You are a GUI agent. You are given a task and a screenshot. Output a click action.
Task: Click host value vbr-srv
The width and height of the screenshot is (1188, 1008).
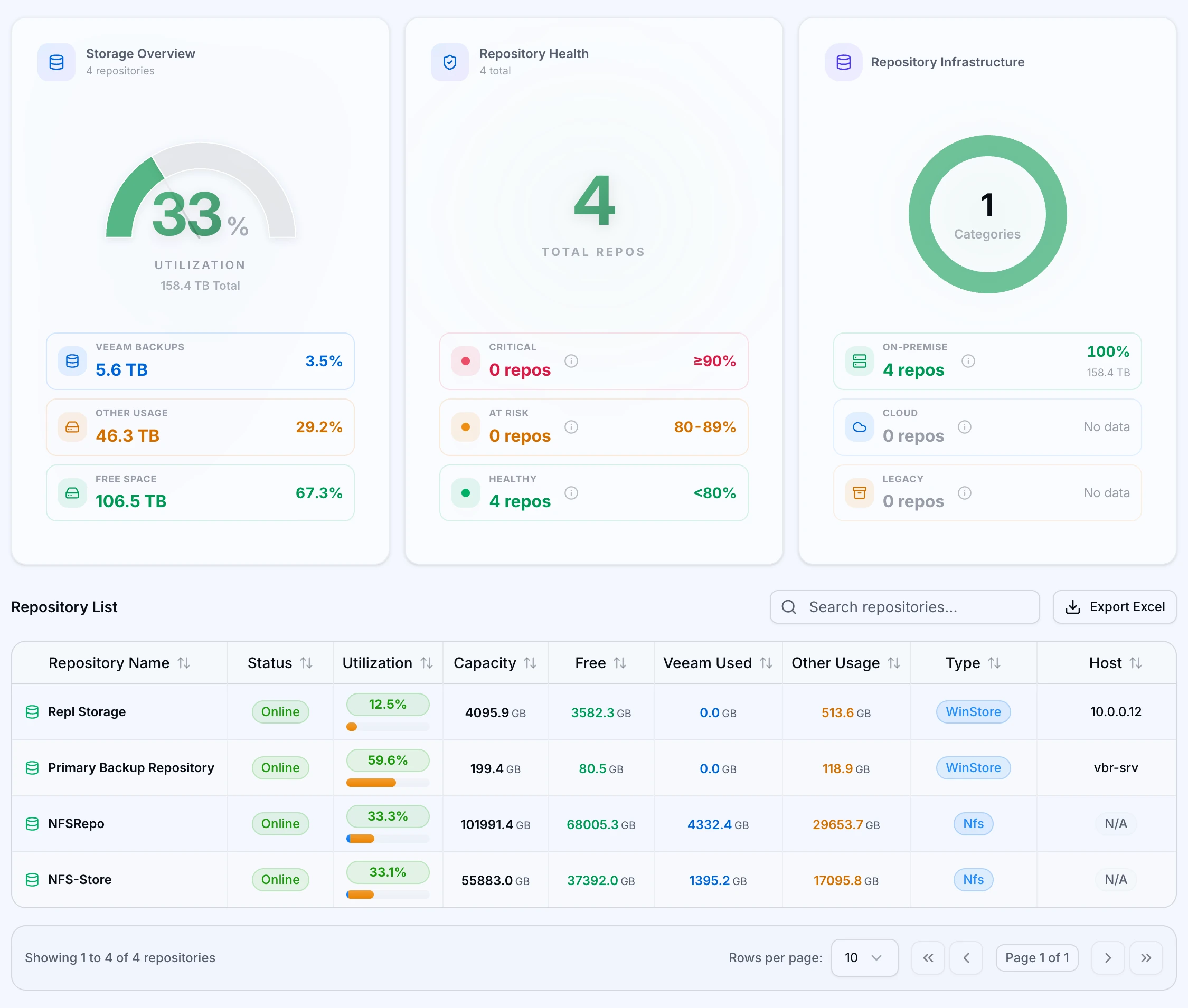point(1115,768)
